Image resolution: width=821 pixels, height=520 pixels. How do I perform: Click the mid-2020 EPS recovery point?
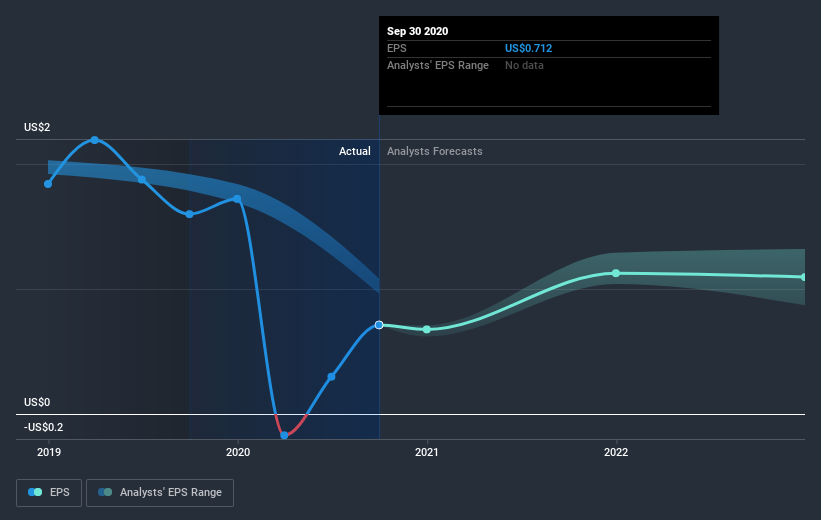tap(331, 377)
